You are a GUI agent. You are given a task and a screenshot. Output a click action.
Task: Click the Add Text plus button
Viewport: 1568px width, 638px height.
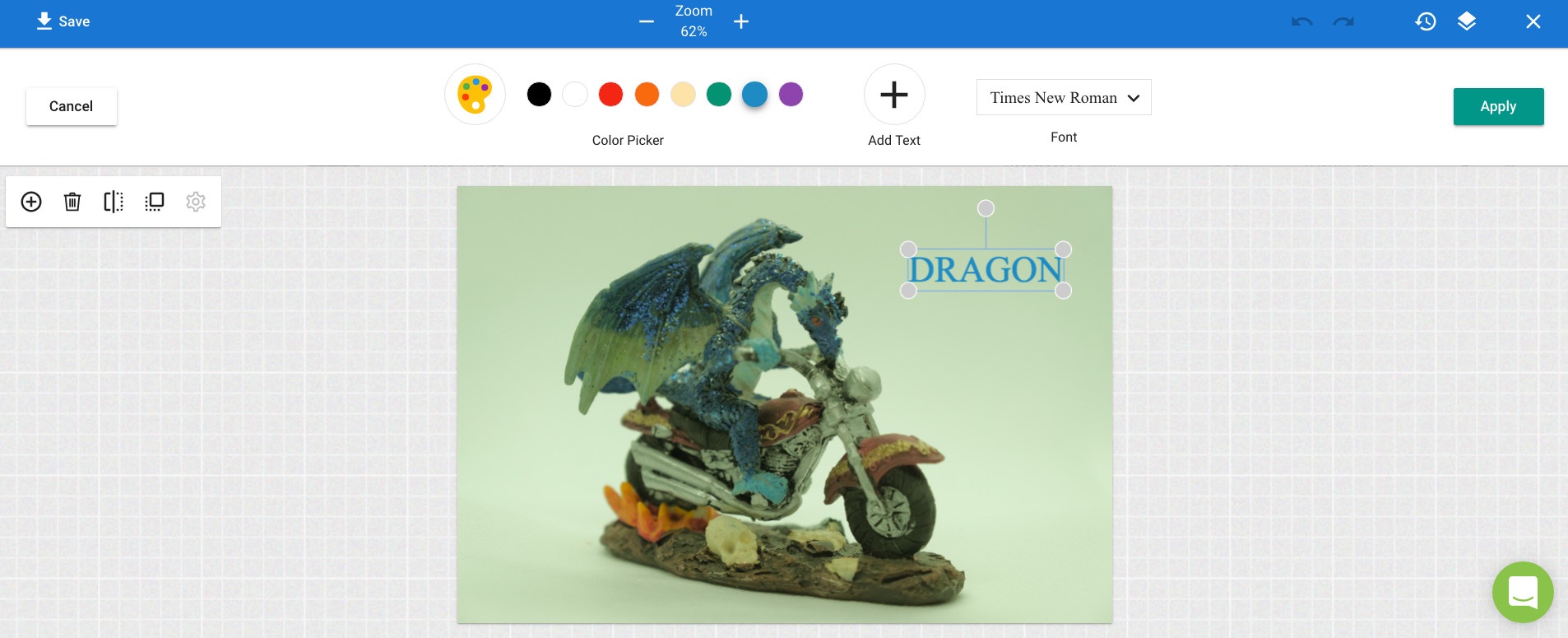[x=894, y=95]
